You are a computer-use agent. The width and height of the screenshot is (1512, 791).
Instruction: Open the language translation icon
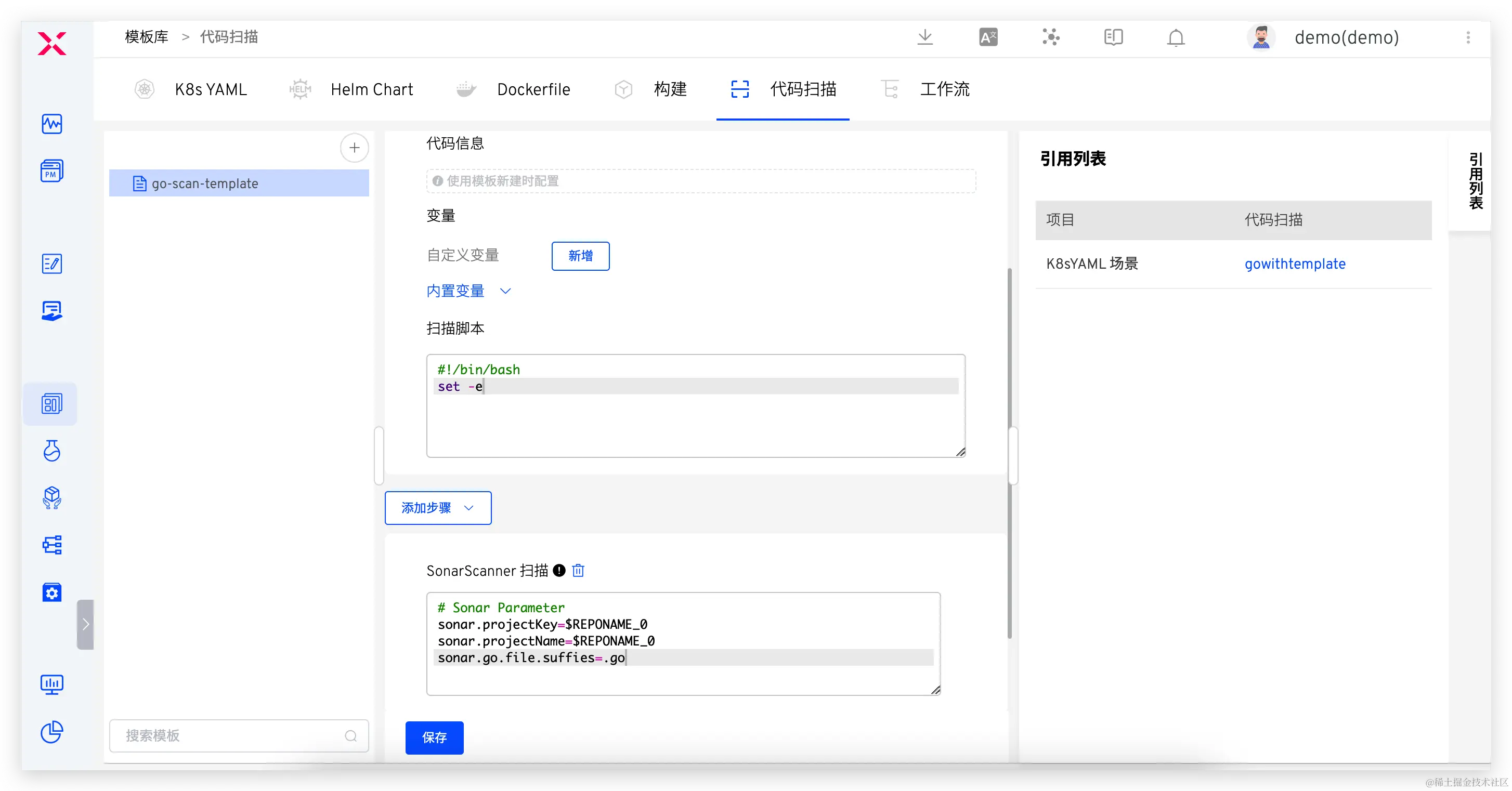988,37
